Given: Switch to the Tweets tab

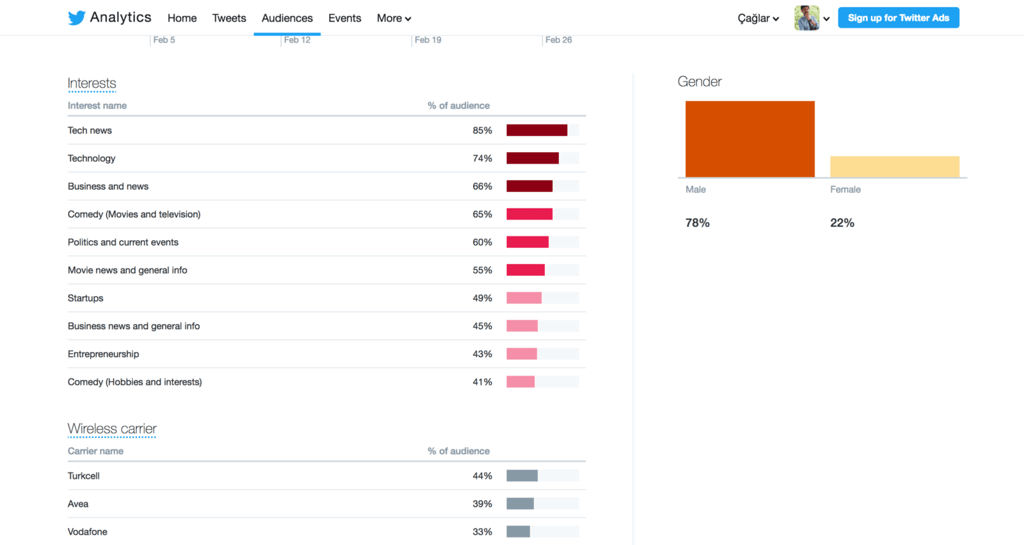Looking at the screenshot, I should pos(229,18).
